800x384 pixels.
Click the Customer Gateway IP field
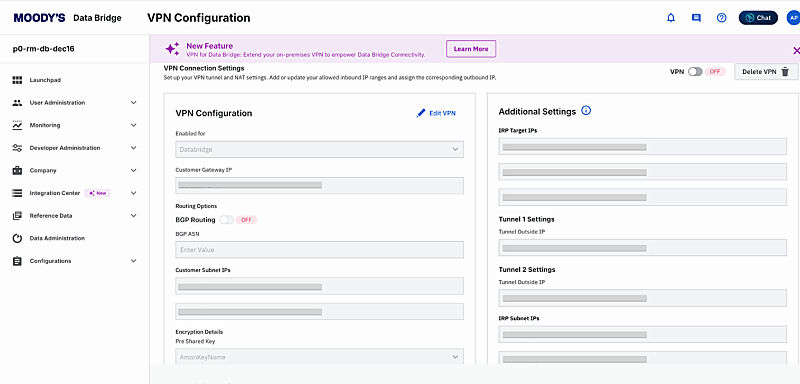click(319, 185)
